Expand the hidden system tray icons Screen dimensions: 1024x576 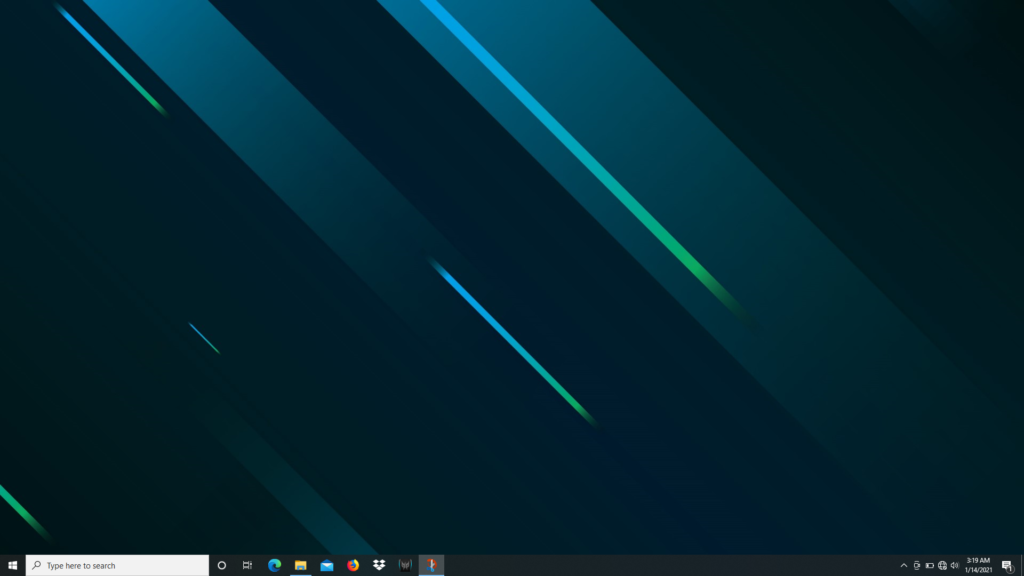click(x=904, y=566)
